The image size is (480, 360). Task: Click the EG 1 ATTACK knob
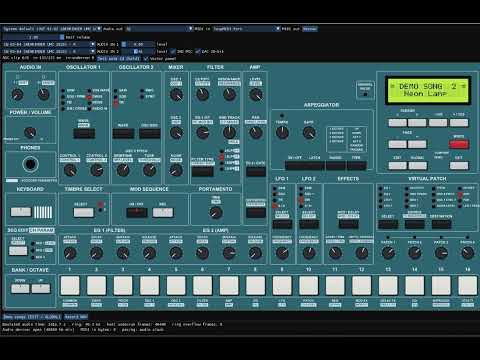(70, 253)
